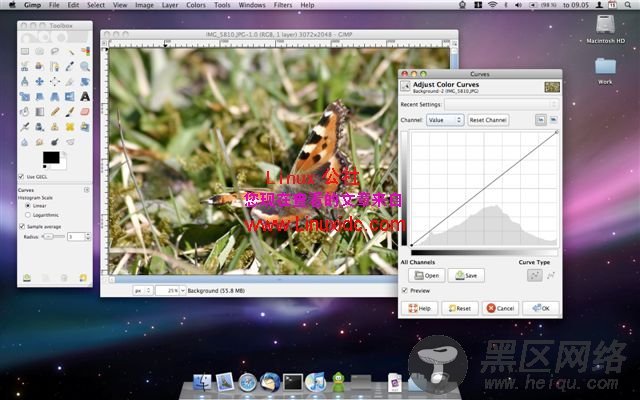Screen dimensions: 640x400
Task: Open the Curves tool options menu arrow
Action: coord(87,190)
